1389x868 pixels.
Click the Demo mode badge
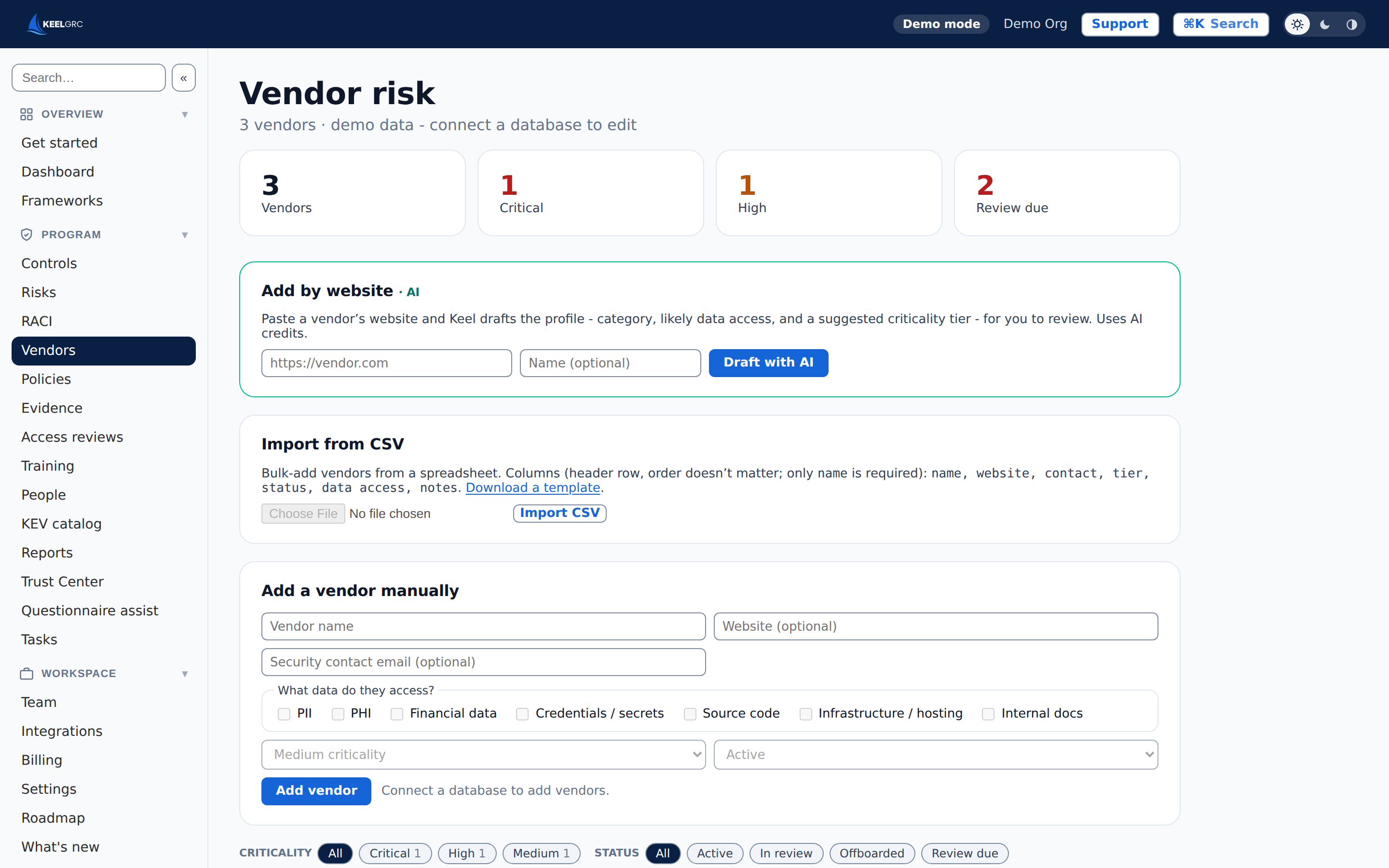coord(941,24)
